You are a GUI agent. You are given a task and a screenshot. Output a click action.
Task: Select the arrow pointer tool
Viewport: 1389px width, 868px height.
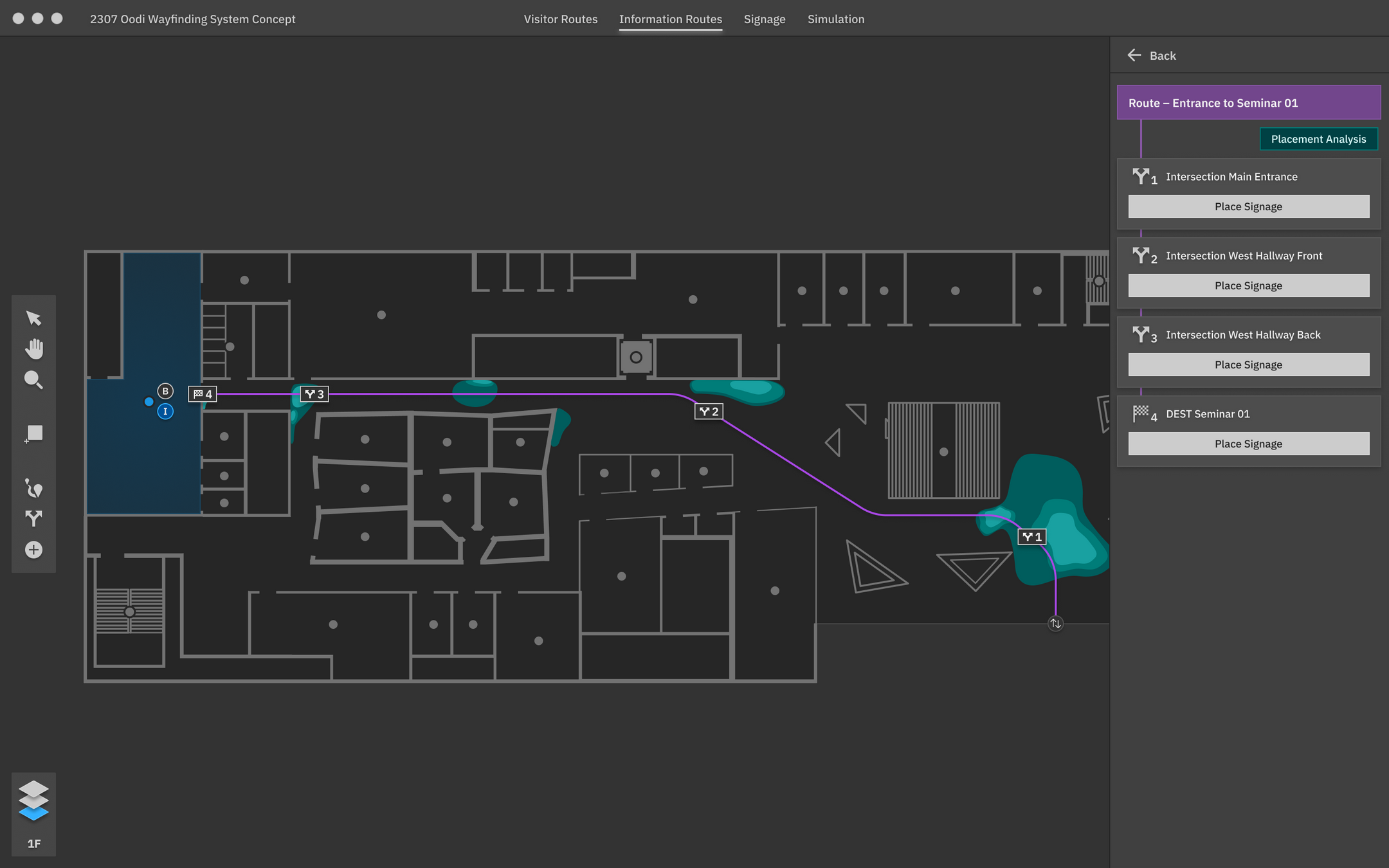(x=33, y=318)
